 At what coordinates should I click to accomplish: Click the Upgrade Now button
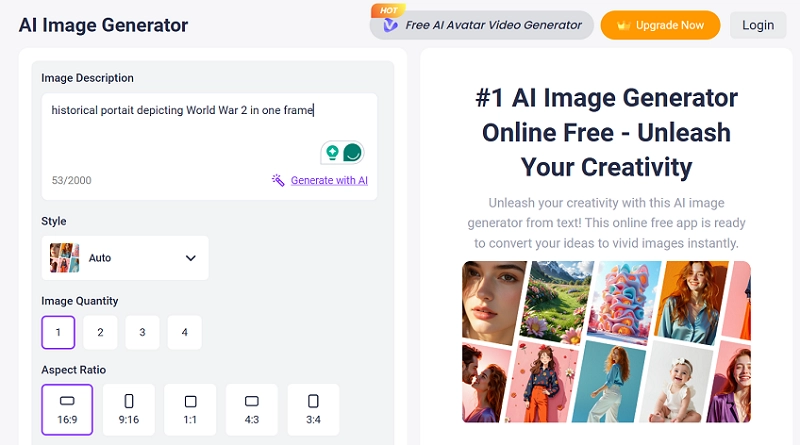tap(660, 25)
